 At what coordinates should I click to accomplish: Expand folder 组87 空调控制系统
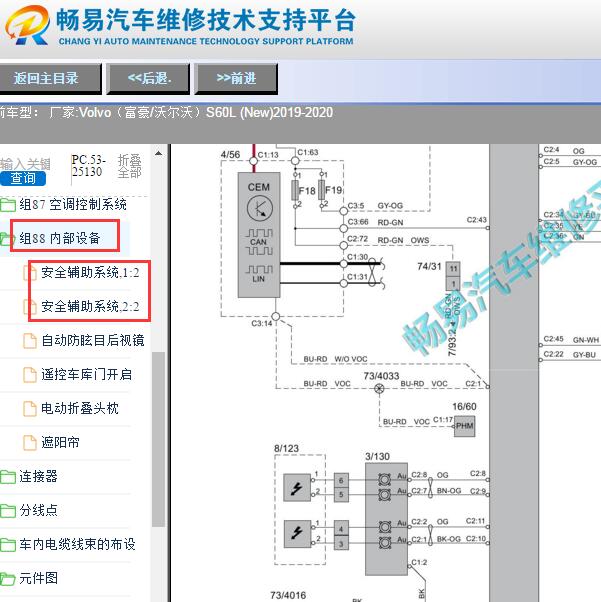(x=73, y=204)
